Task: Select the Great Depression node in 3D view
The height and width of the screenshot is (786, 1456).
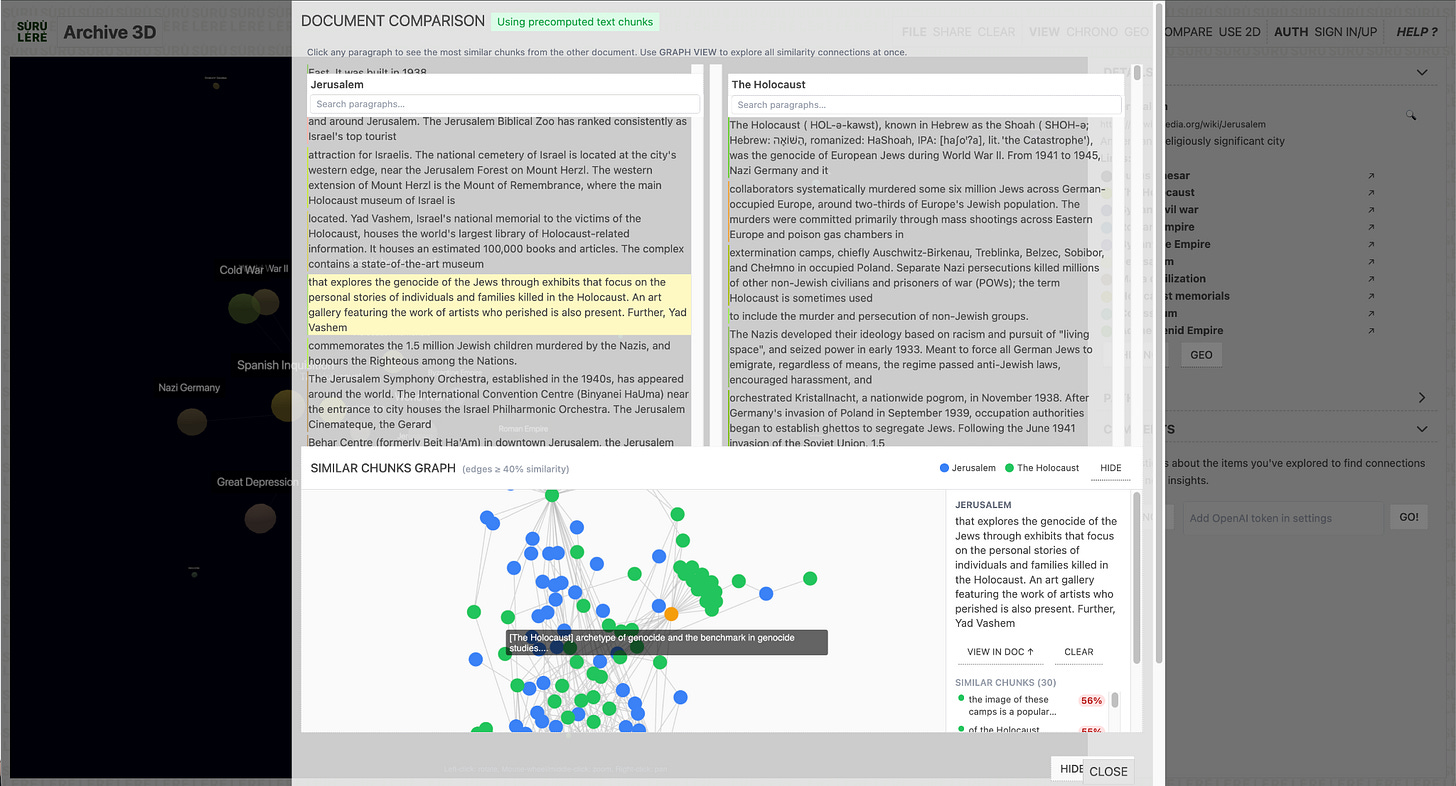Action: pos(260,518)
